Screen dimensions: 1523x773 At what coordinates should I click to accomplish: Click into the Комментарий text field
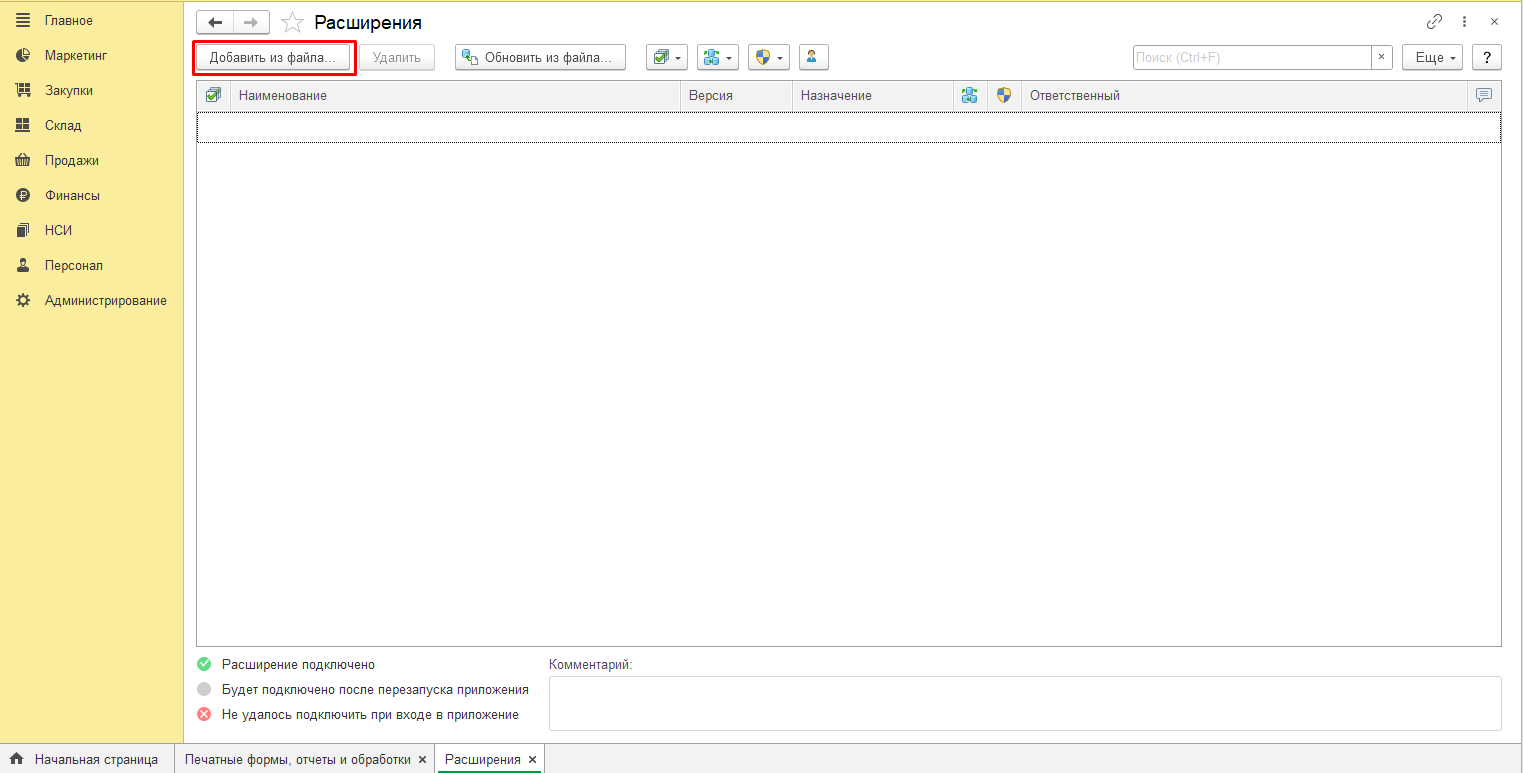point(1024,703)
